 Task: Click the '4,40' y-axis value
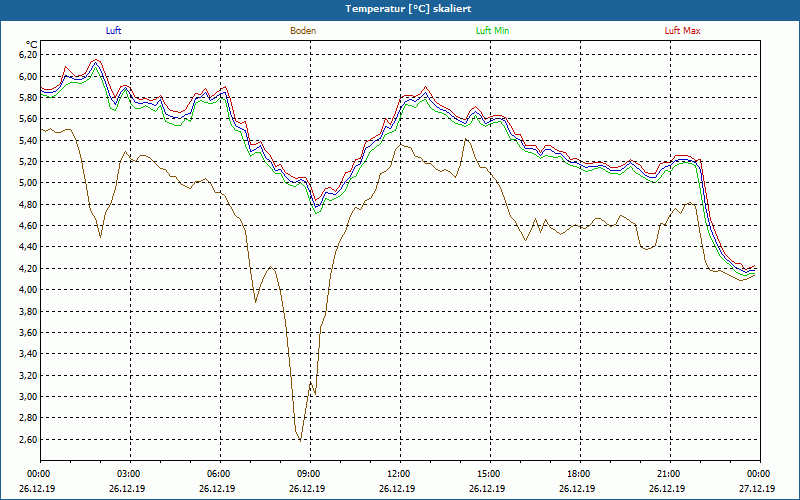tap(29, 247)
